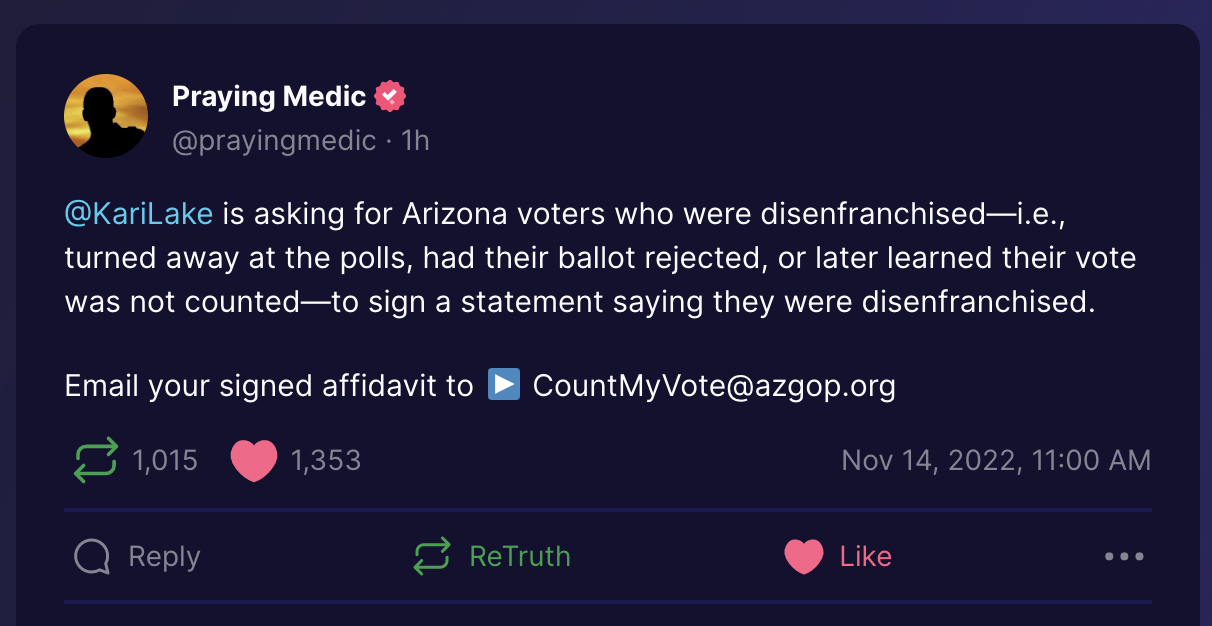Select the Reply text label

[x=165, y=556]
